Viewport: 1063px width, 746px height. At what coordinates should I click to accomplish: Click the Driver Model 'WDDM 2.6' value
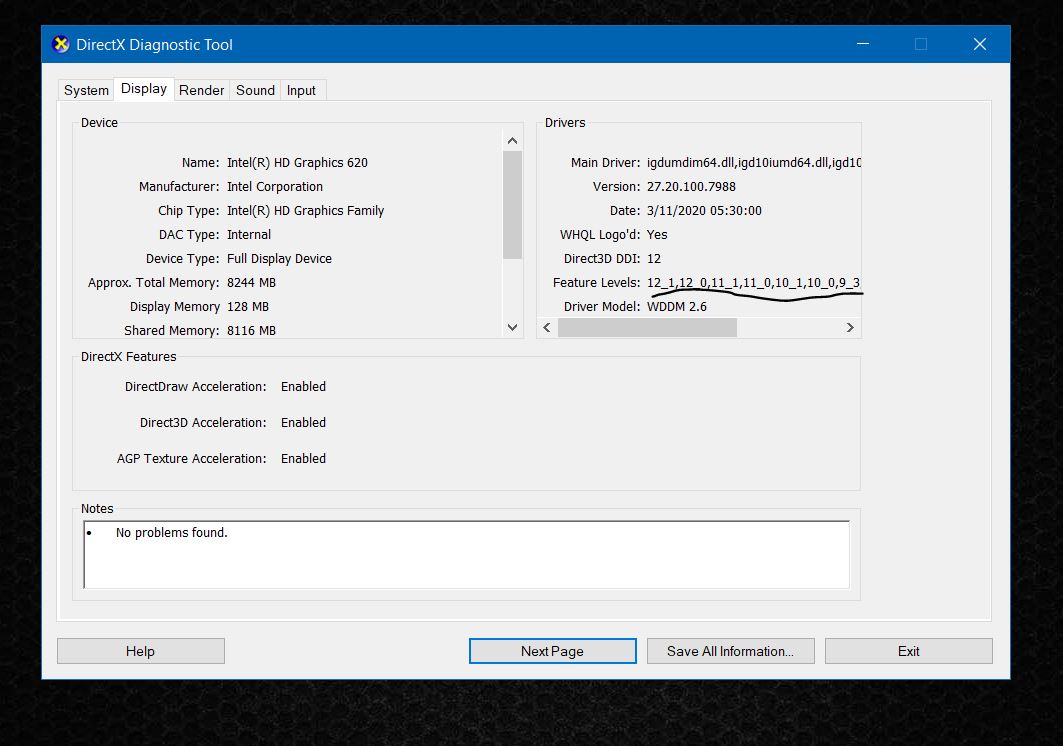[677, 307]
